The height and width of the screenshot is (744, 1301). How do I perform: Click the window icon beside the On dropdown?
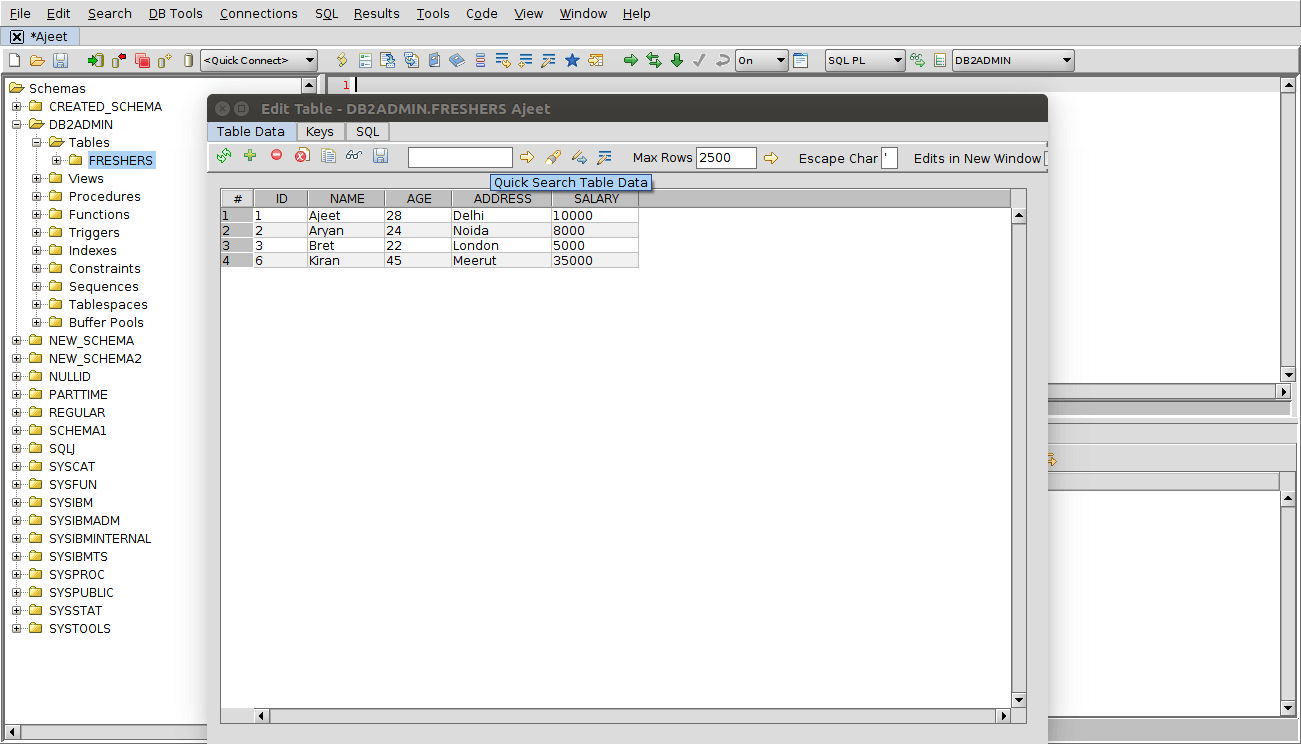(801, 60)
